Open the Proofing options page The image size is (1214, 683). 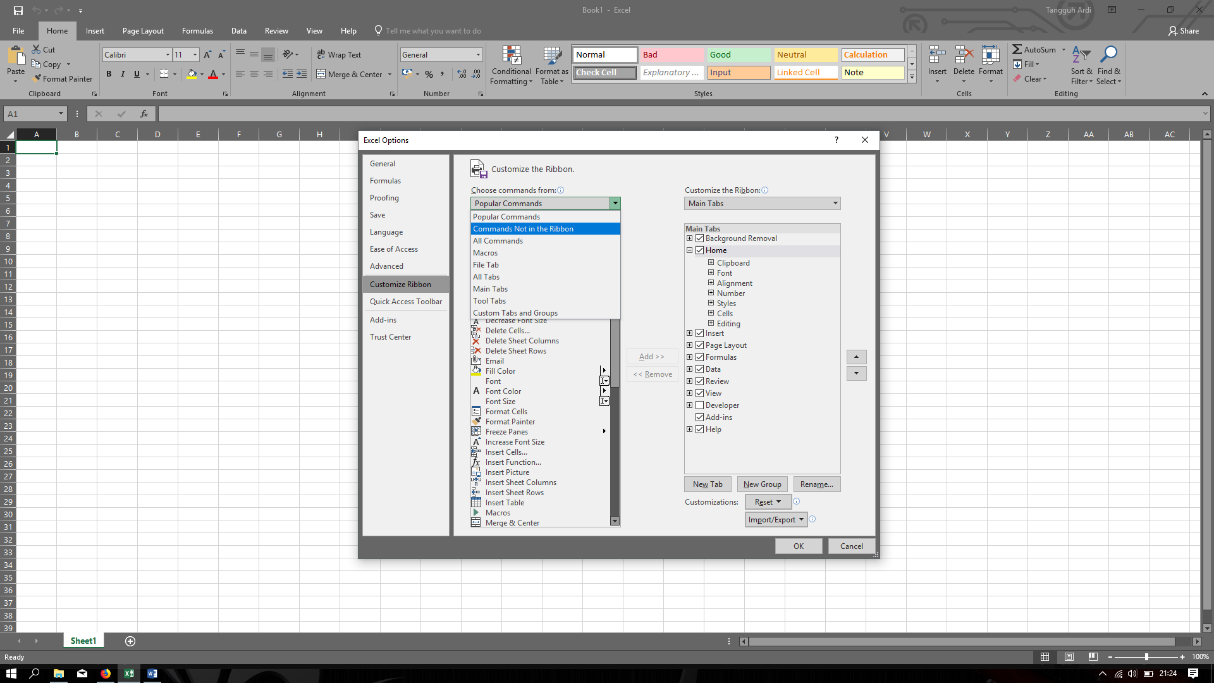point(386,197)
